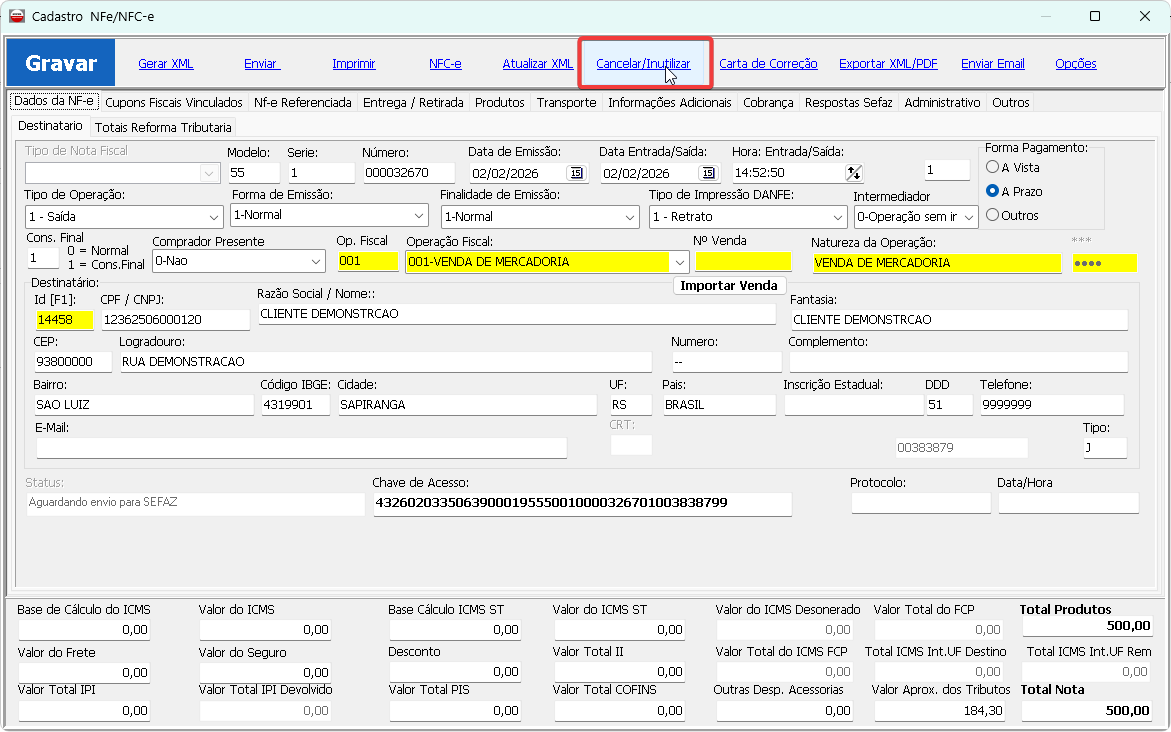The image size is (1171, 732).
Task: Switch to the Produtos tab
Action: [499, 102]
